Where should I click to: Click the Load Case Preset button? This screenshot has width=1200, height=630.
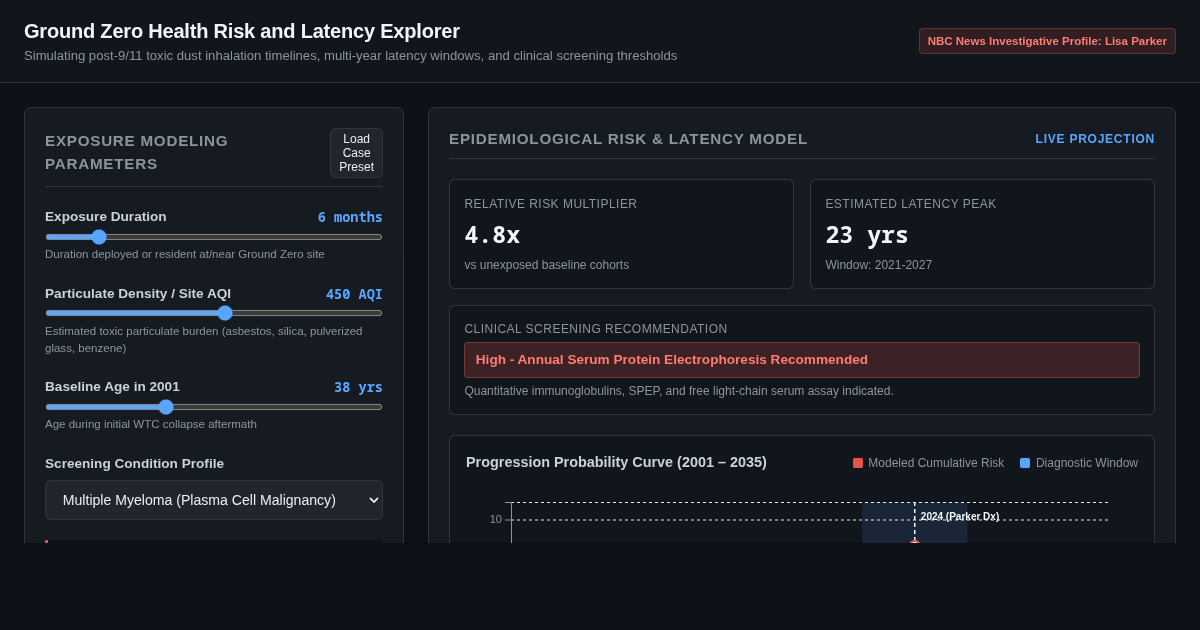[356, 153]
